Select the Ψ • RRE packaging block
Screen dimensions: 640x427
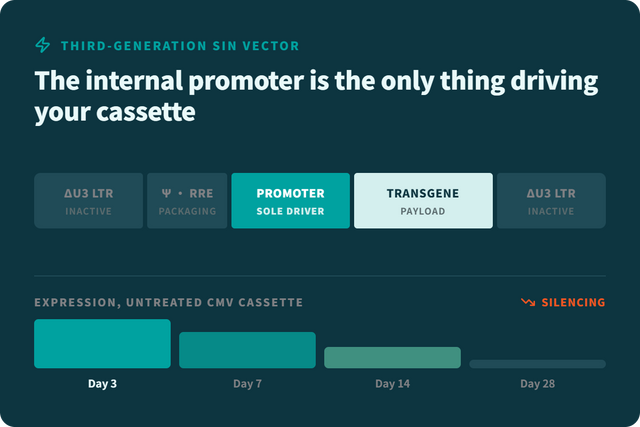pos(187,201)
